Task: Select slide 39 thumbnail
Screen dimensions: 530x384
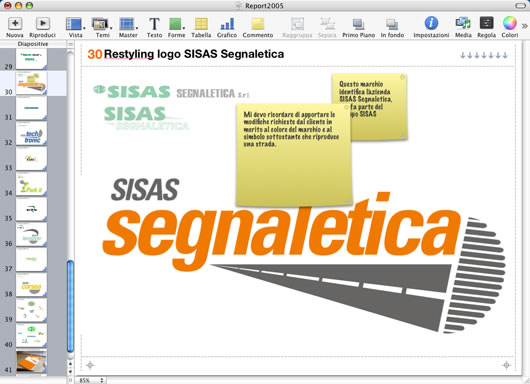Action: (31, 310)
